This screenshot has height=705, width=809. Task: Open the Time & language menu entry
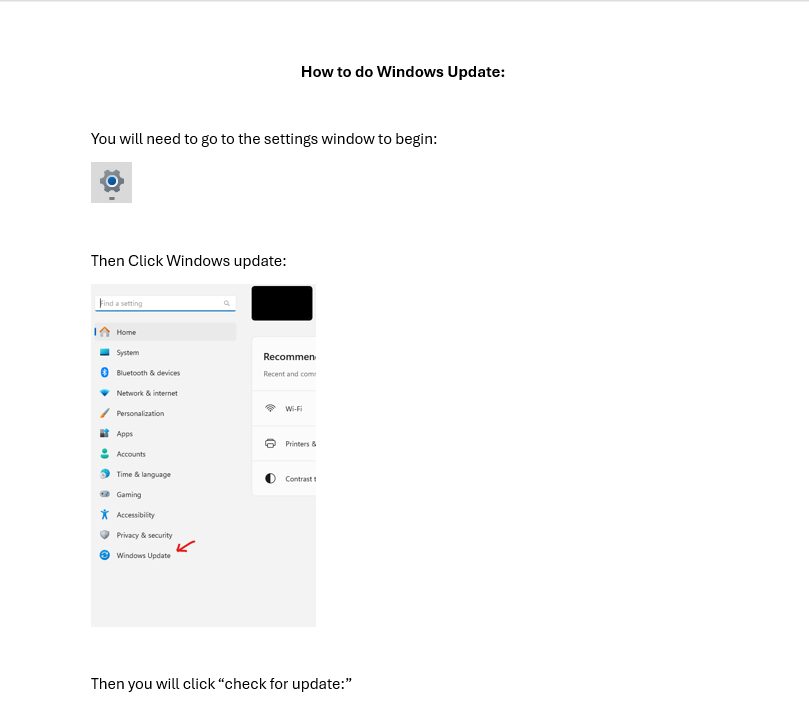(x=143, y=474)
